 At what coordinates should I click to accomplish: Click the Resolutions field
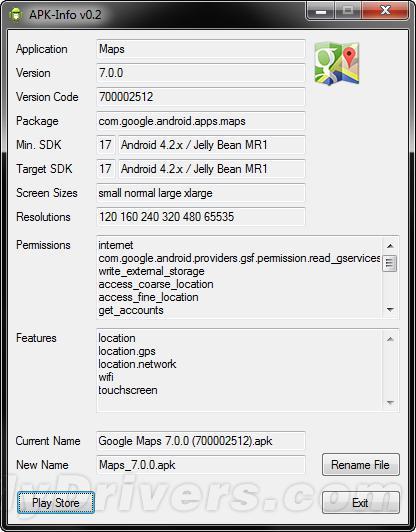[201, 216]
